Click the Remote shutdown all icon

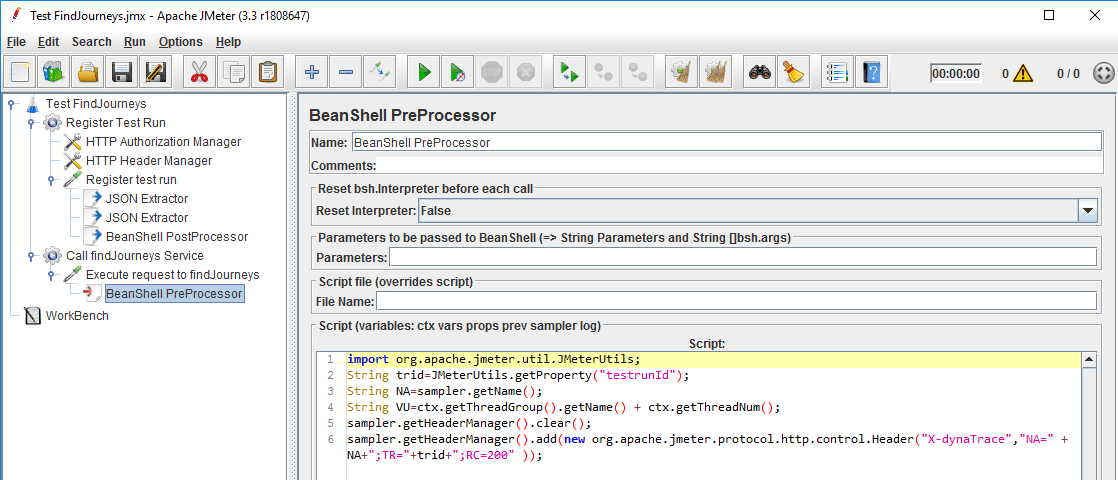pyautogui.click(x=637, y=72)
